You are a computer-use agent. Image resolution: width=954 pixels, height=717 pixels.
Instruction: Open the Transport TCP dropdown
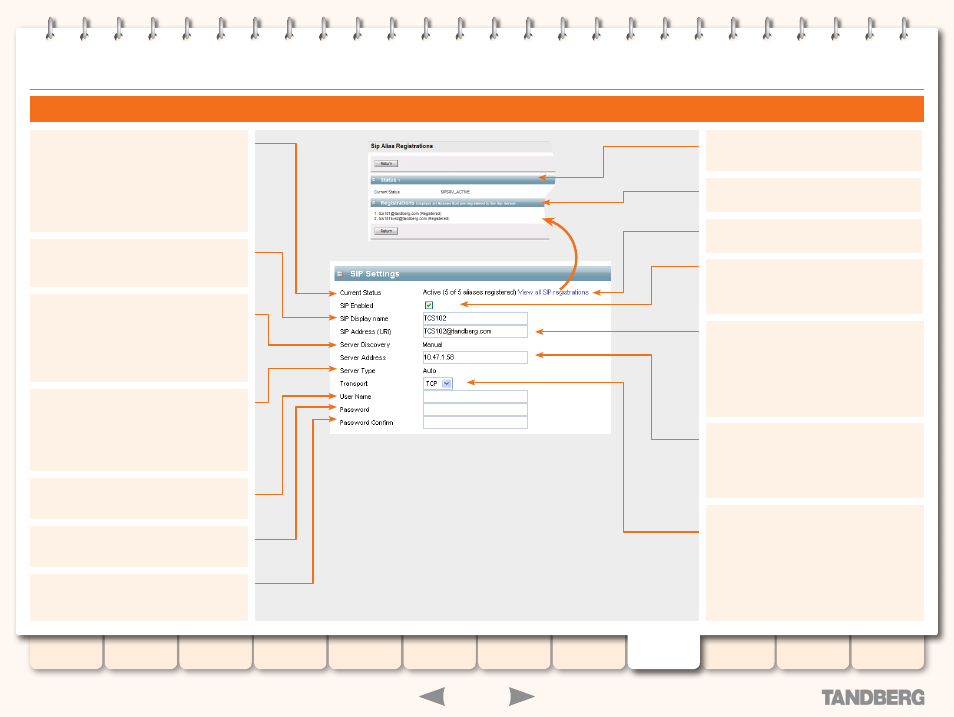(x=438, y=383)
